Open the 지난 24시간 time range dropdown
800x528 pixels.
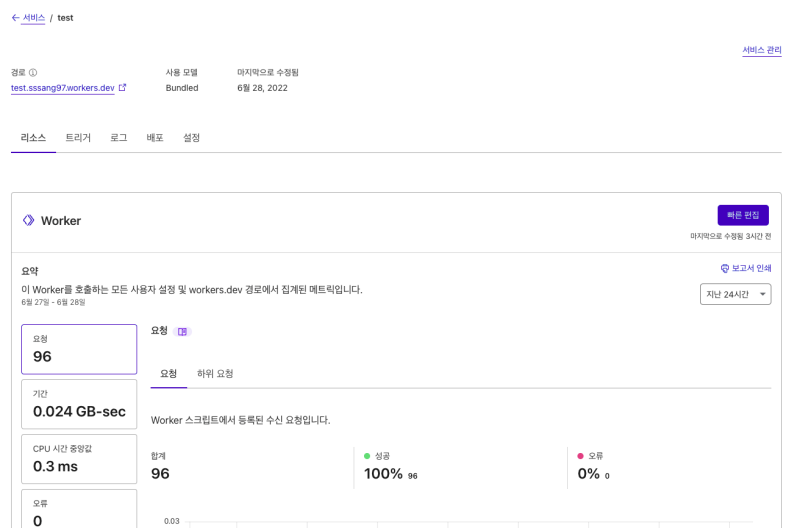pyautogui.click(x=735, y=294)
